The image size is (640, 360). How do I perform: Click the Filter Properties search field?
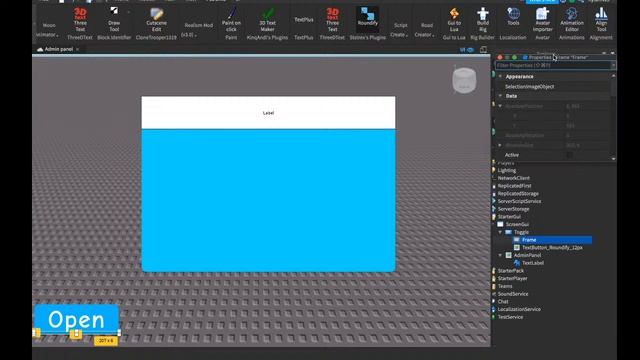click(552, 65)
